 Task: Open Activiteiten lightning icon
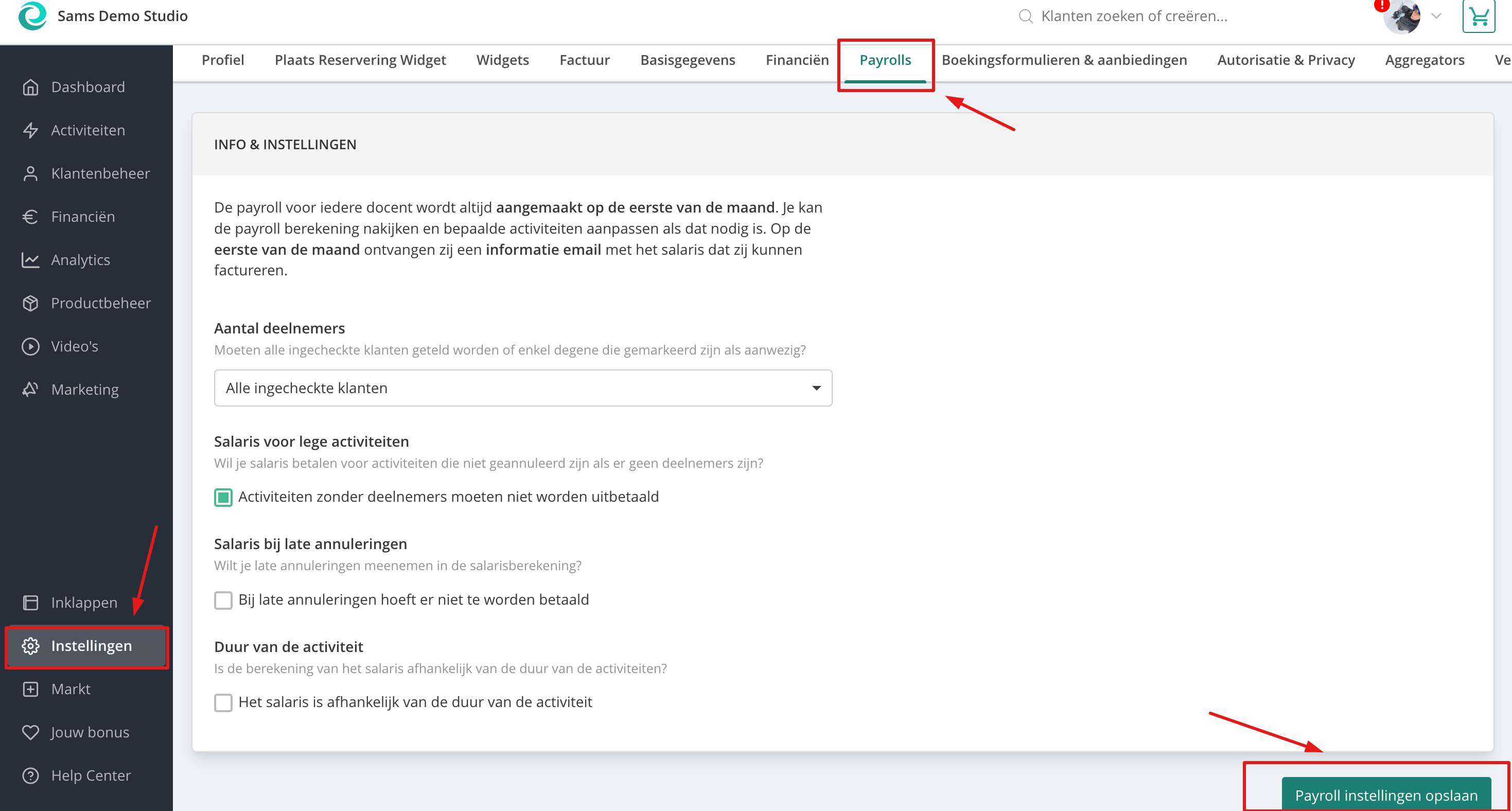[x=30, y=130]
